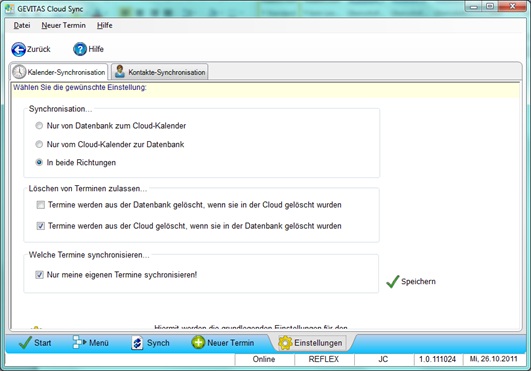The image size is (531, 371).
Task: Click the Synch document icon
Action: 137,343
